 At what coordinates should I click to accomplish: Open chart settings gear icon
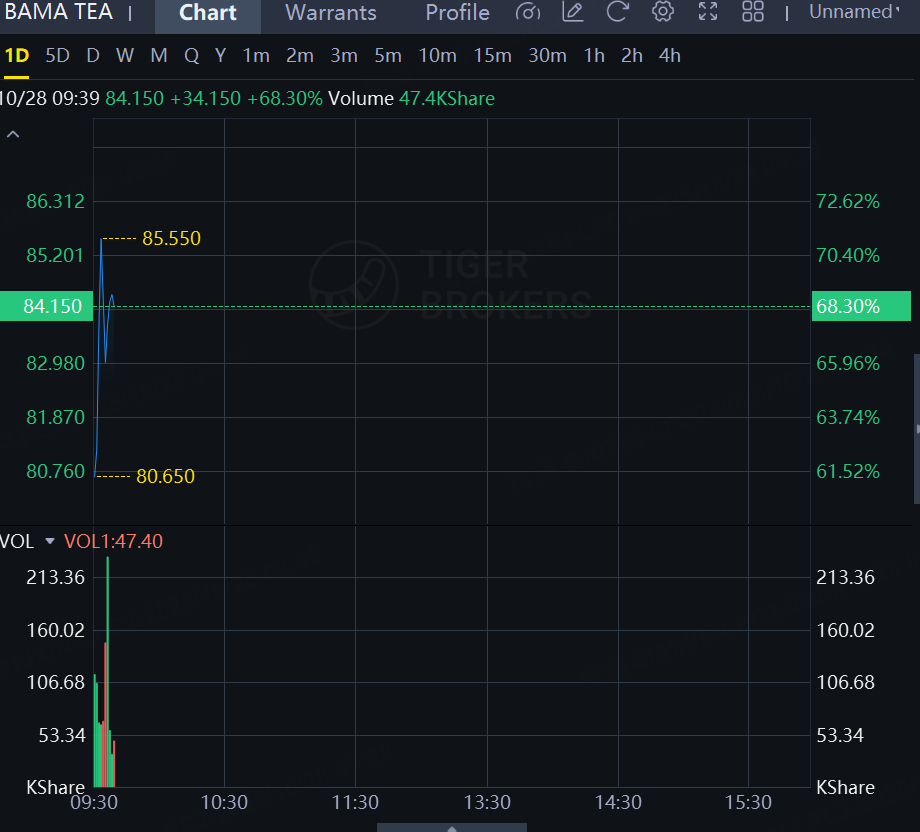tap(662, 12)
